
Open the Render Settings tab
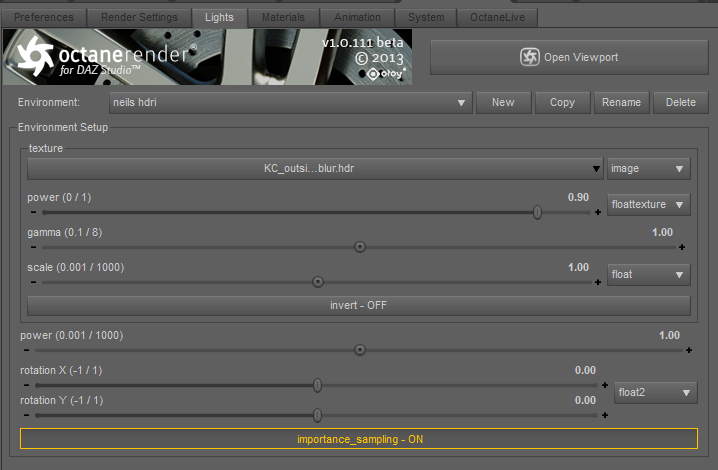[139, 17]
